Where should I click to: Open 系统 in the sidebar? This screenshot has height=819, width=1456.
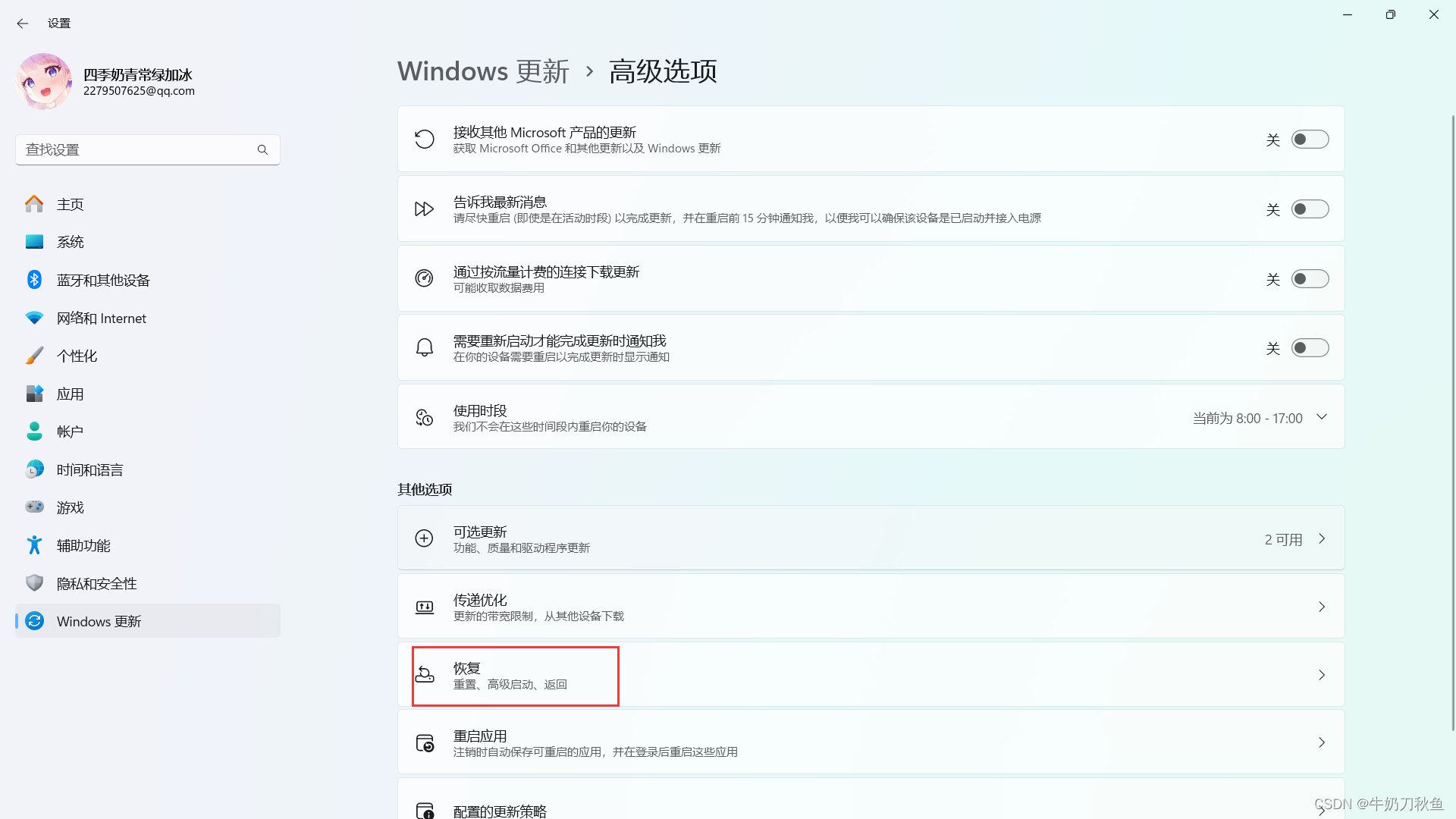tap(71, 242)
